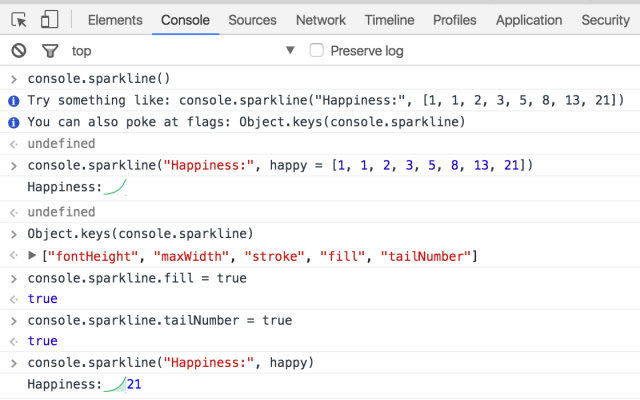This screenshot has width=640, height=400.
Task: Click the "stroke" string in the array
Action: [x=275, y=256]
